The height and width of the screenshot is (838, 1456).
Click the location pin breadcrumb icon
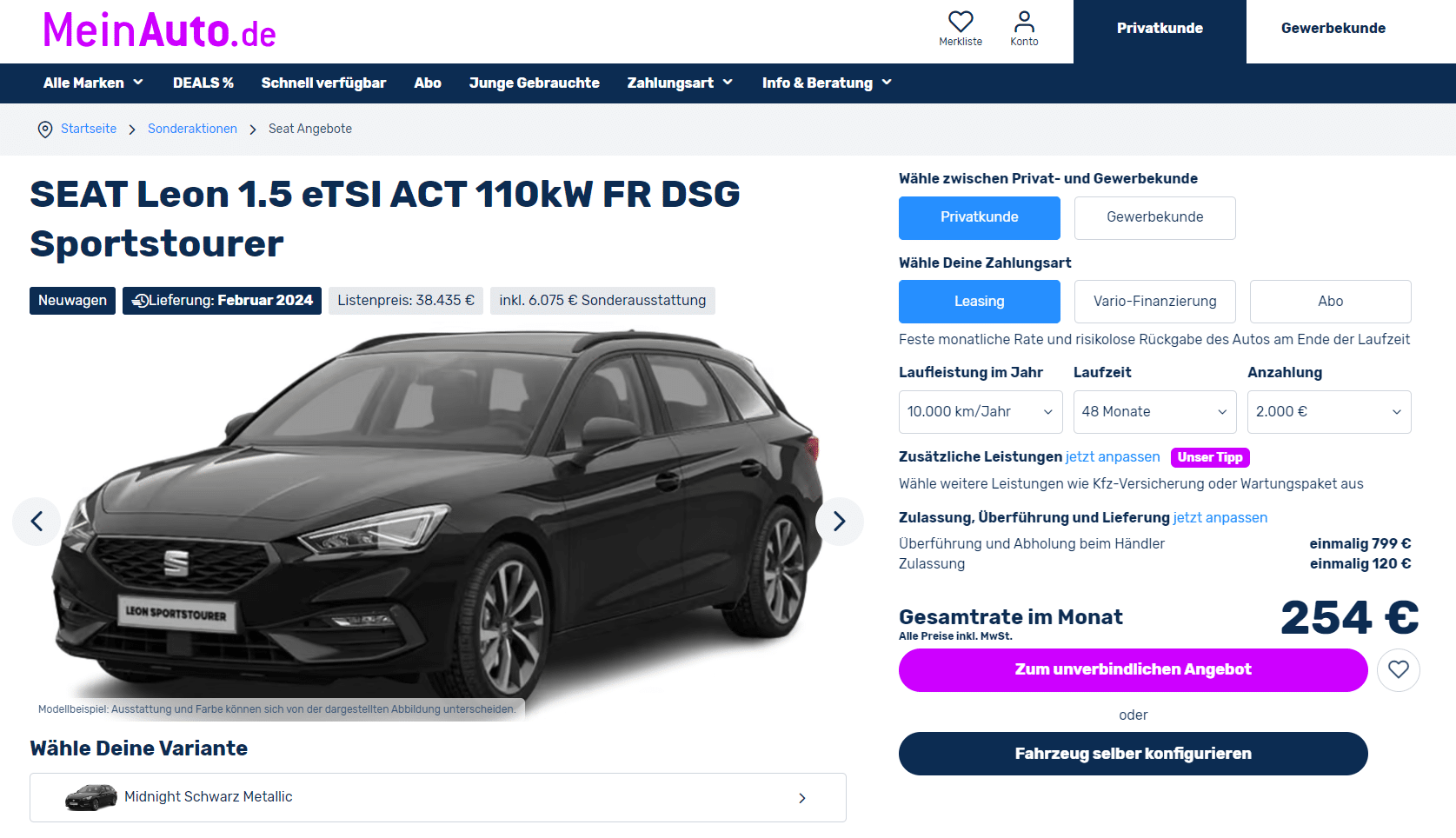pos(45,130)
